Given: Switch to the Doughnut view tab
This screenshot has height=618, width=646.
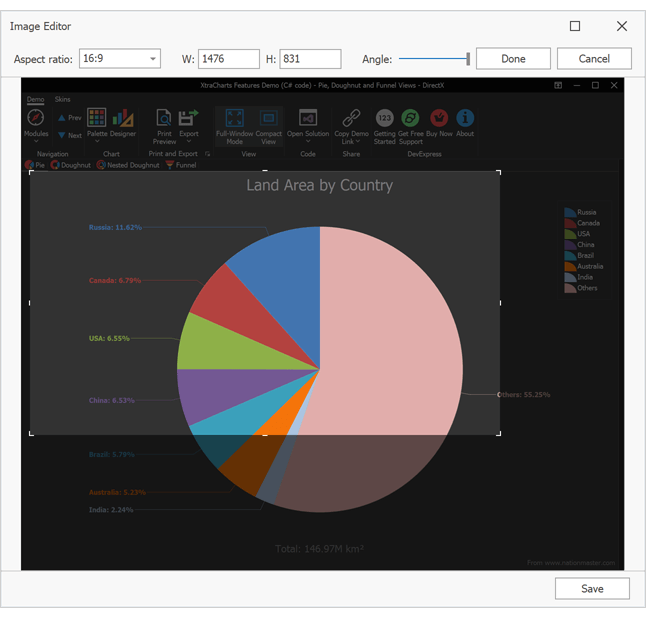Looking at the screenshot, I should (71, 165).
